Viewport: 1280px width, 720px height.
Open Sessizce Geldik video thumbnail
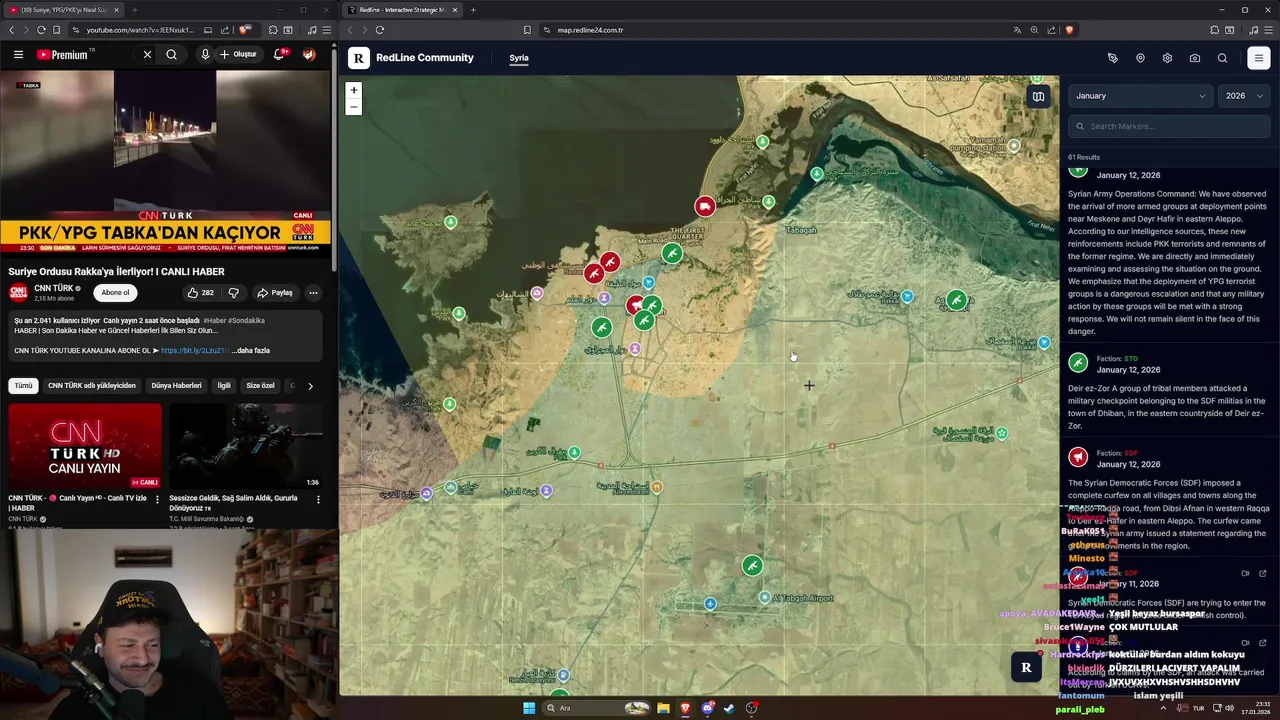click(246, 446)
